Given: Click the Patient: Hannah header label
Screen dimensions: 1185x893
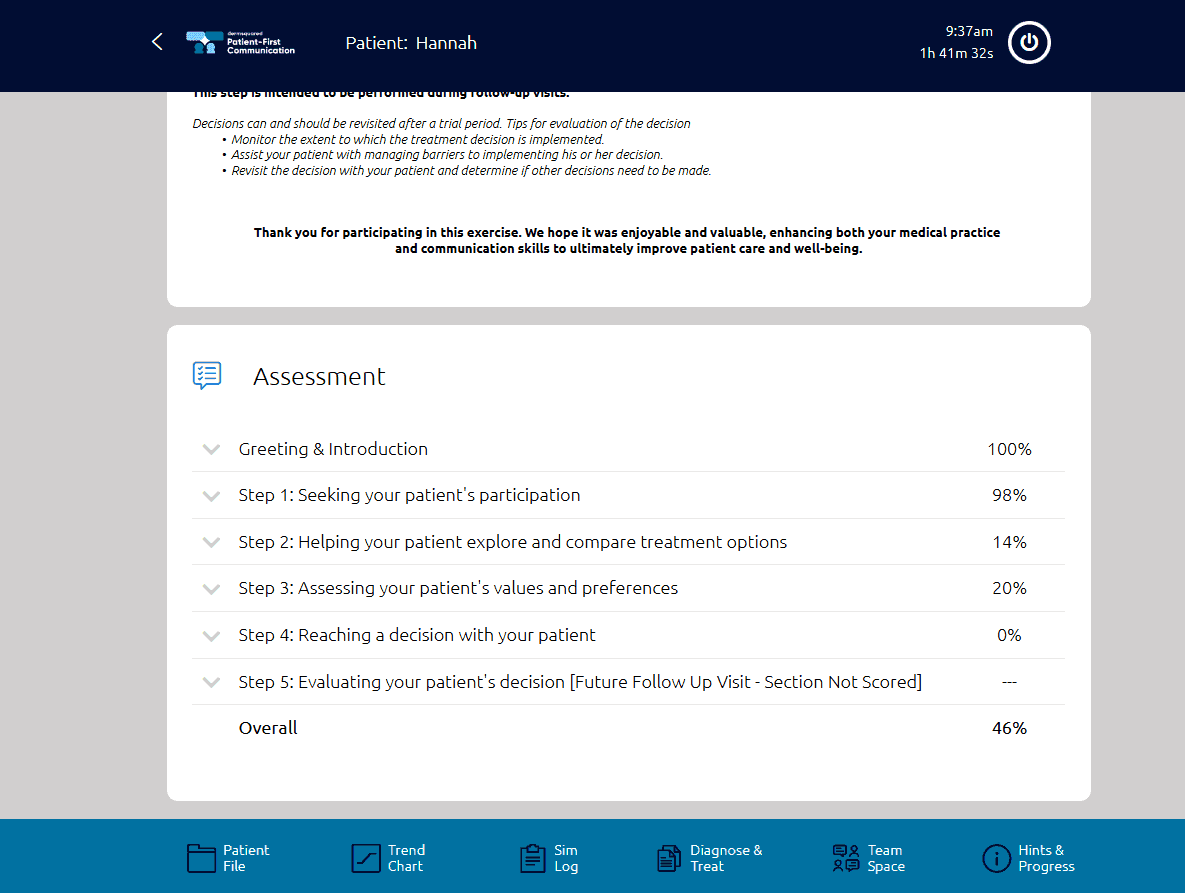Looking at the screenshot, I should pos(411,43).
